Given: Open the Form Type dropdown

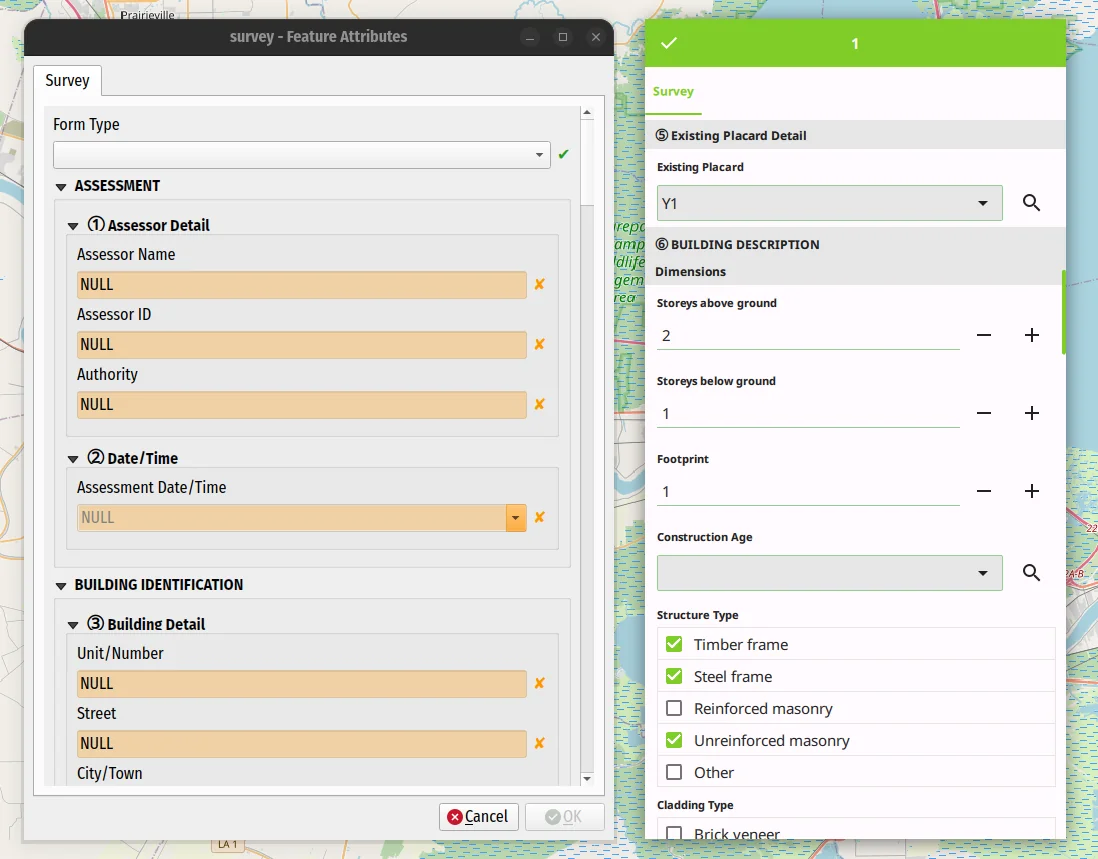Looking at the screenshot, I should 538,155.
